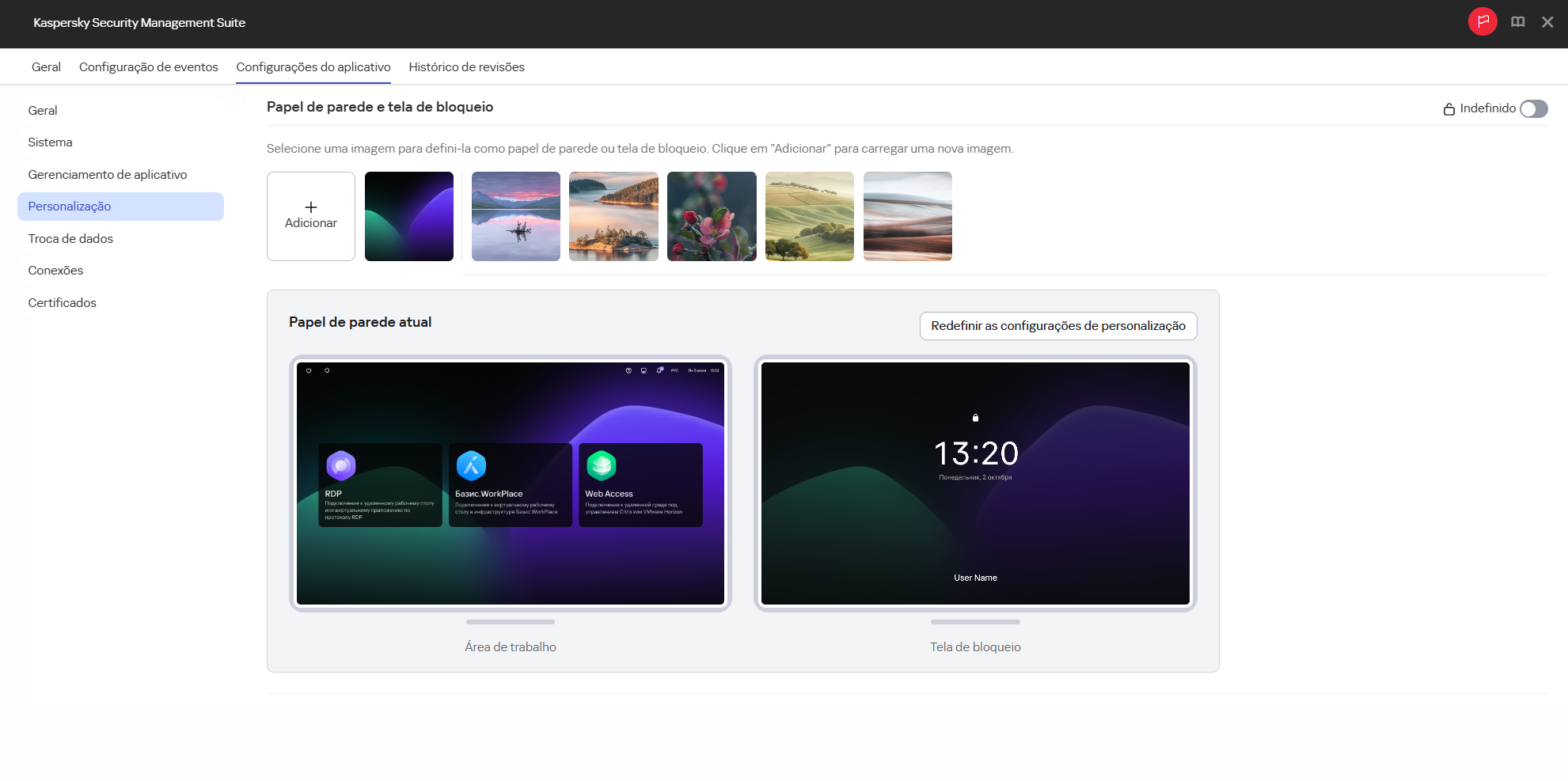
Task: Open the Conexões settings section
Action: click(55, 270)
